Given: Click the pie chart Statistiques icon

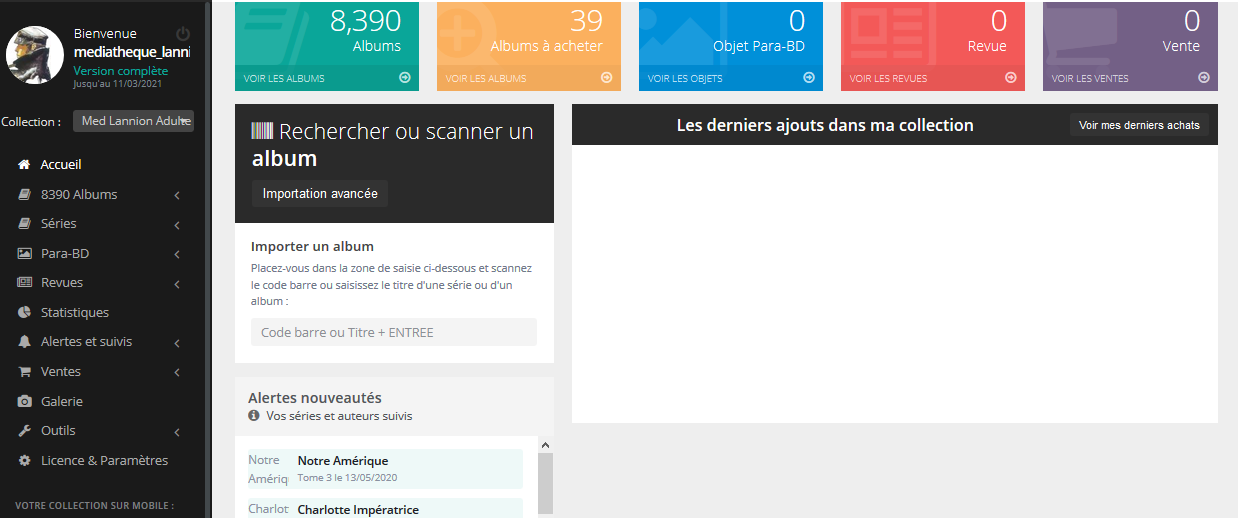Looking at the screenshot, I should [x=24, y=313].
